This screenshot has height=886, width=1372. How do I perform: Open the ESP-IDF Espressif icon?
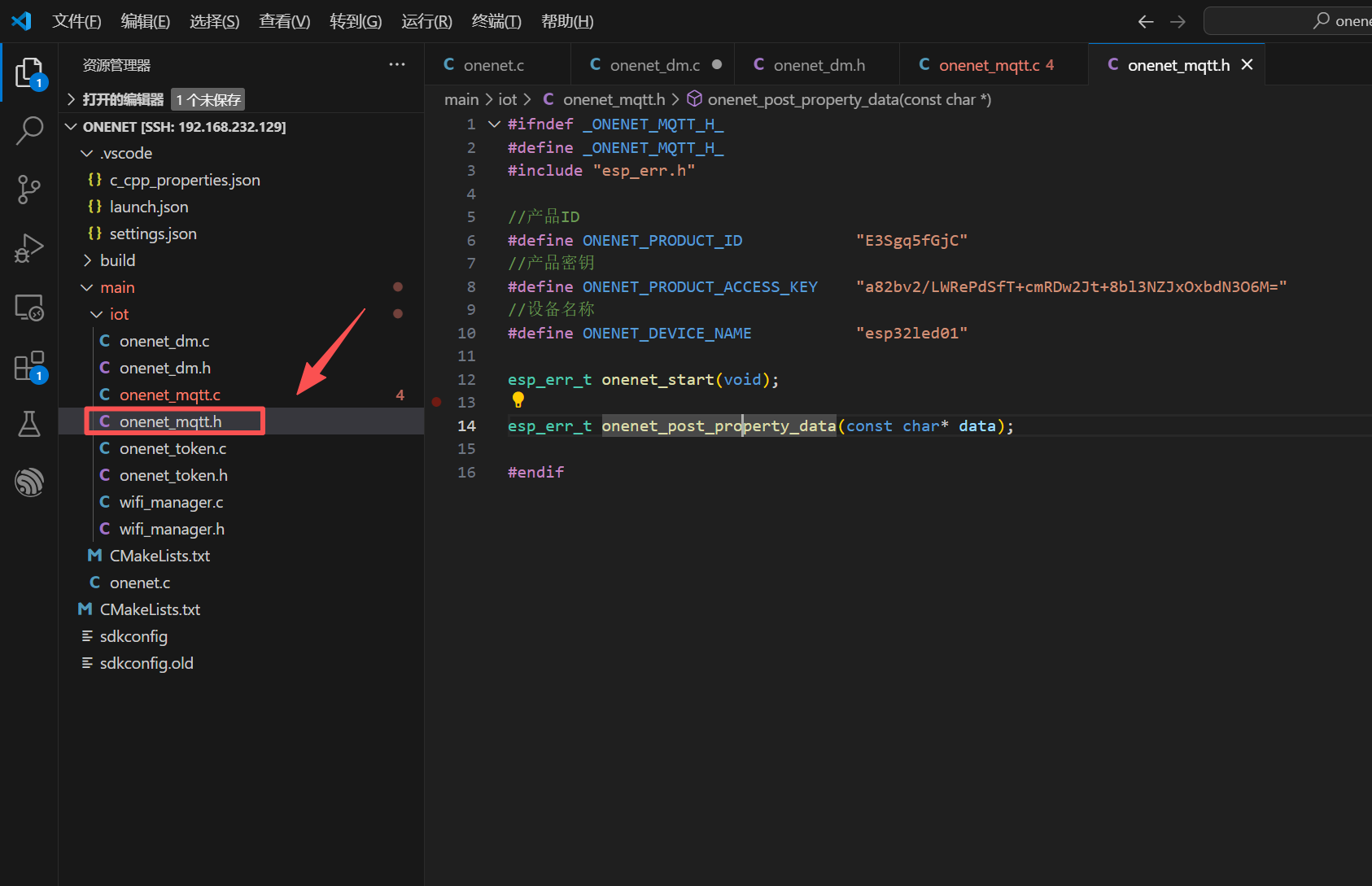[x=29, y=482]
